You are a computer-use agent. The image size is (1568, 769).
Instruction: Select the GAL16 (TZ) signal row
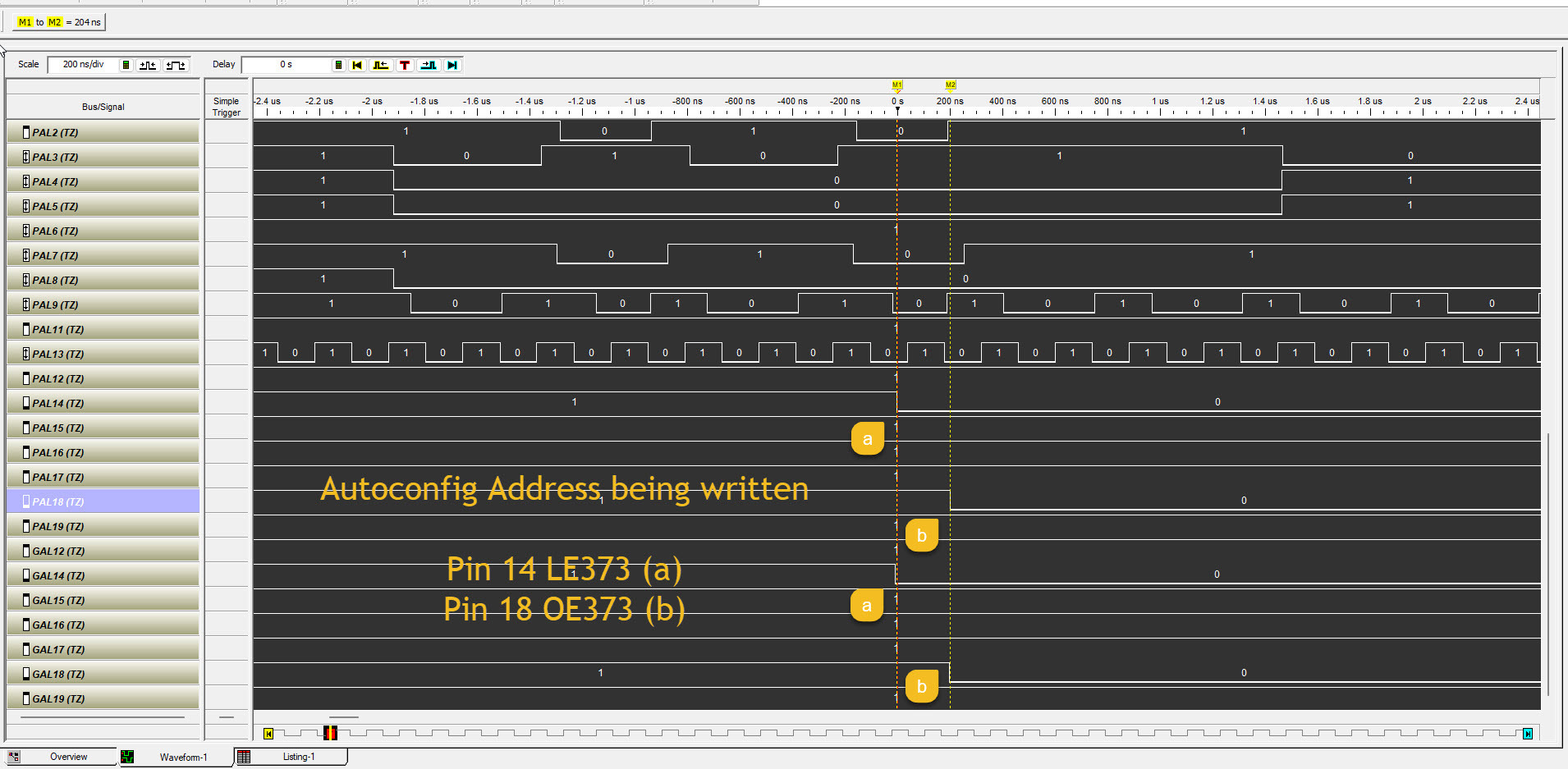103,625
